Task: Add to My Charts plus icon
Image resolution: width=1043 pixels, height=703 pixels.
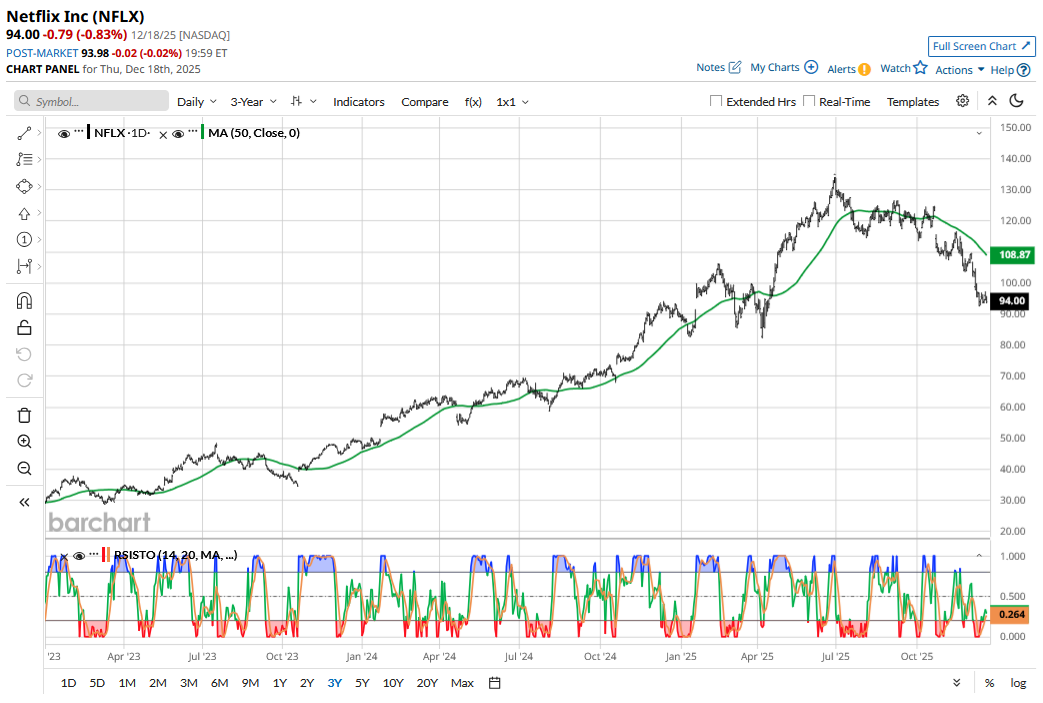Action: [811, 67]
